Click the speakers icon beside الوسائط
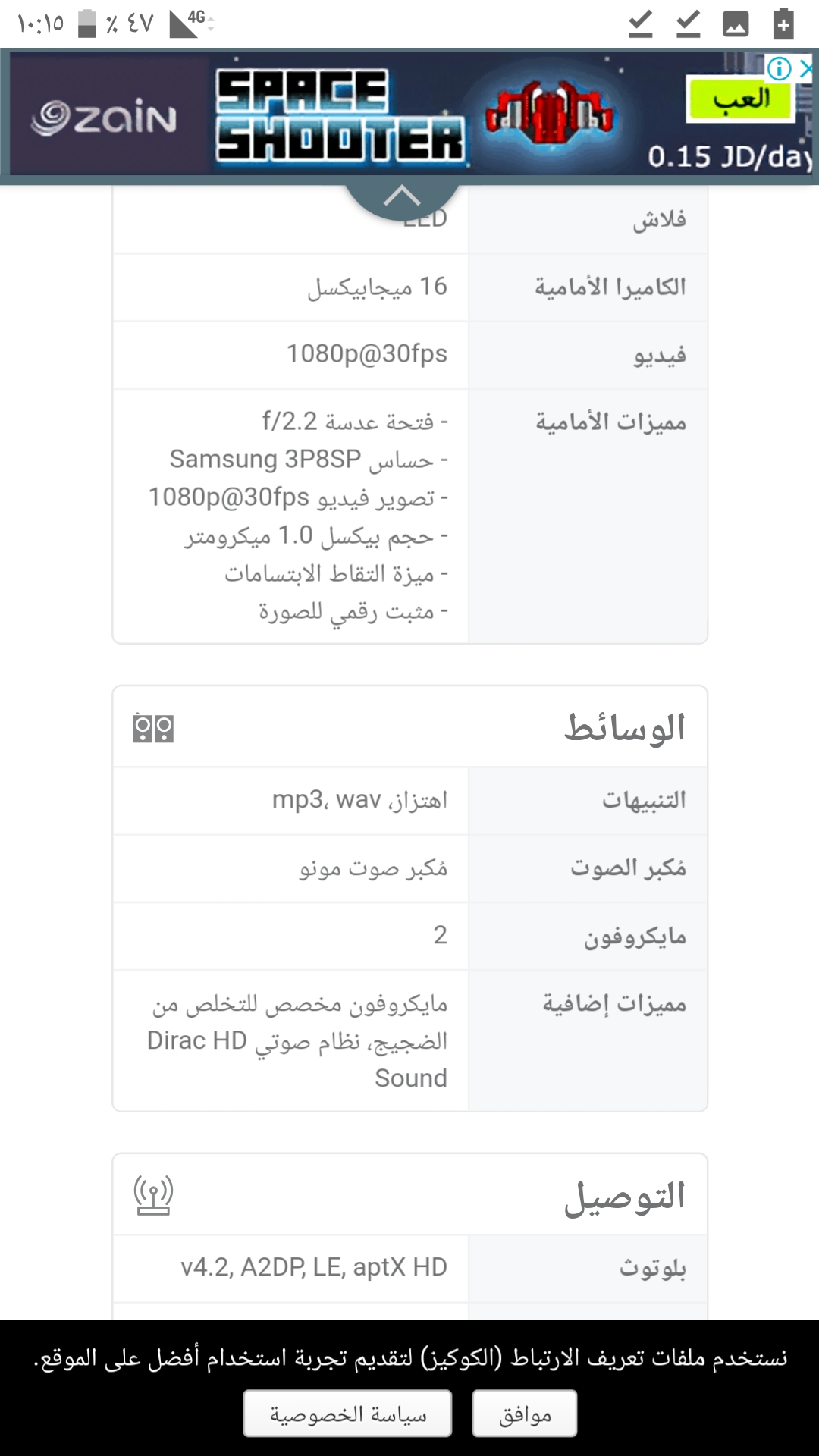 [x=153, y=728]
